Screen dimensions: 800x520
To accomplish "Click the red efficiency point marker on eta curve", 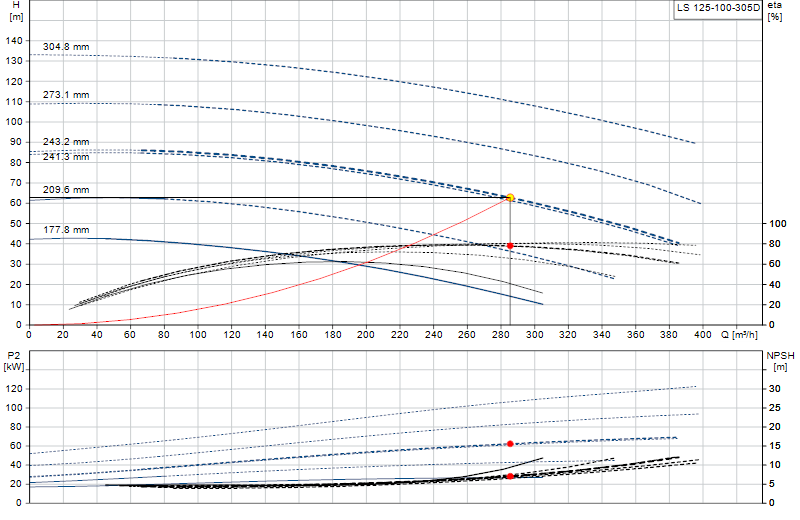I will click(510, 245).
